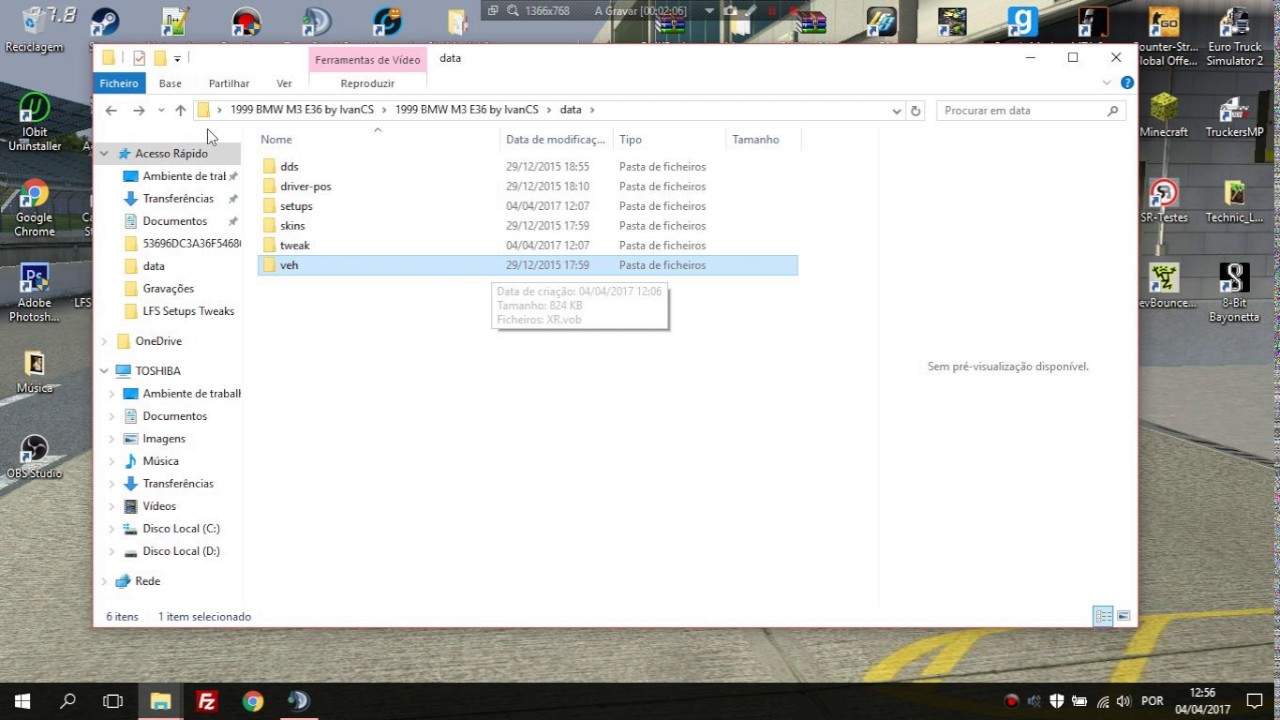Expand the OneDrive tree node
Viewport: 1280px width, 720px height.
pos(104,341)
